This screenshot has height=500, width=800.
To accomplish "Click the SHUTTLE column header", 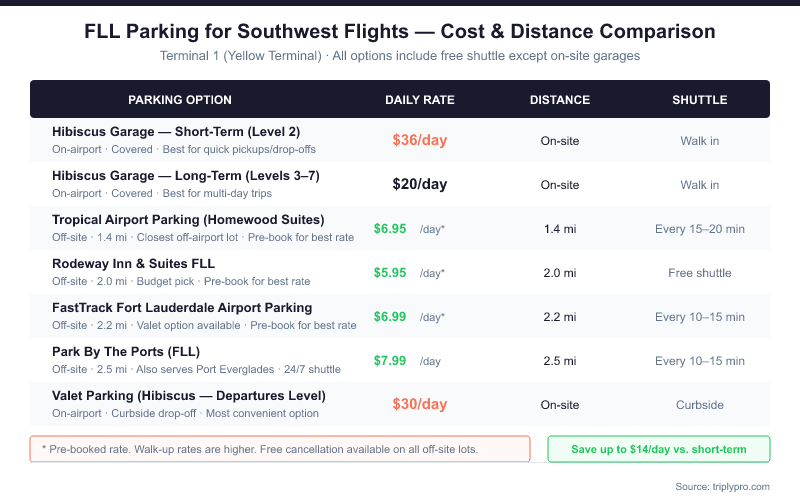I will pos(700,100).
